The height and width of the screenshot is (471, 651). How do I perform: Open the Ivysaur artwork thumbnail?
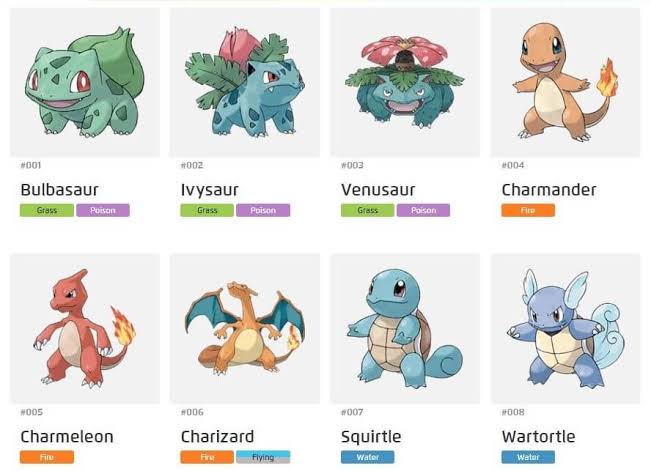245,82
